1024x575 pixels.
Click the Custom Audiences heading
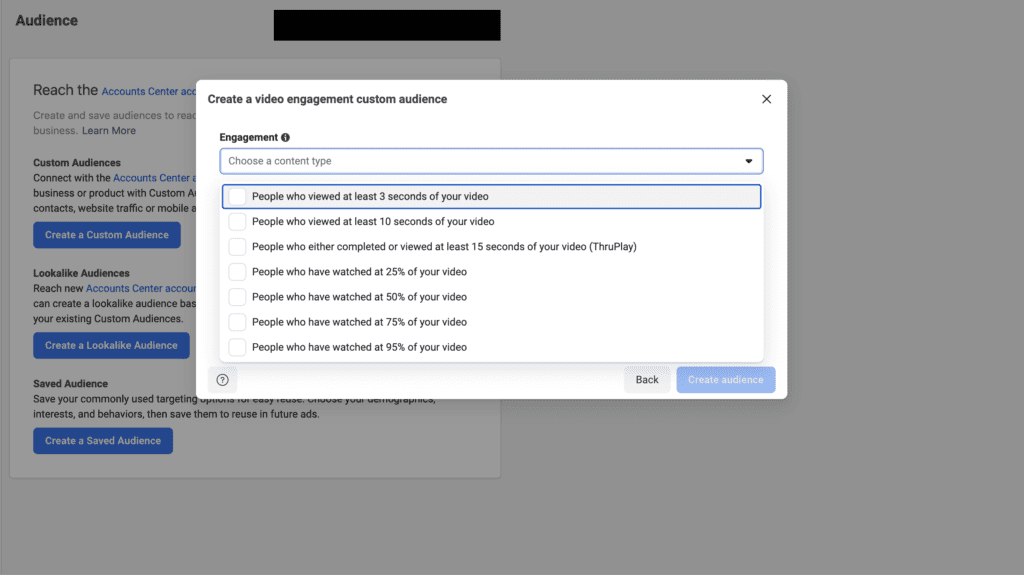(77, 163)
